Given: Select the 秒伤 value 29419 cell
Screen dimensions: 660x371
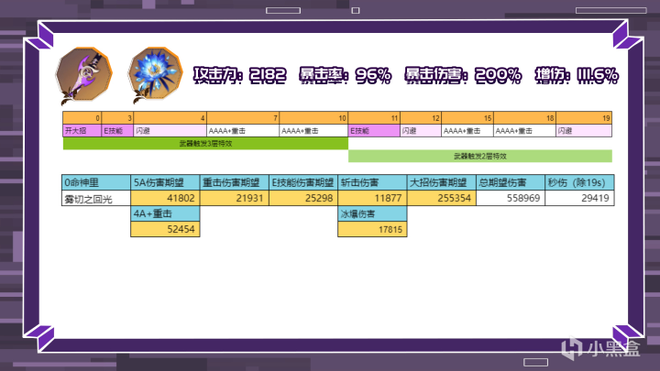Looking at the screenshot, I should pos(580,198).
